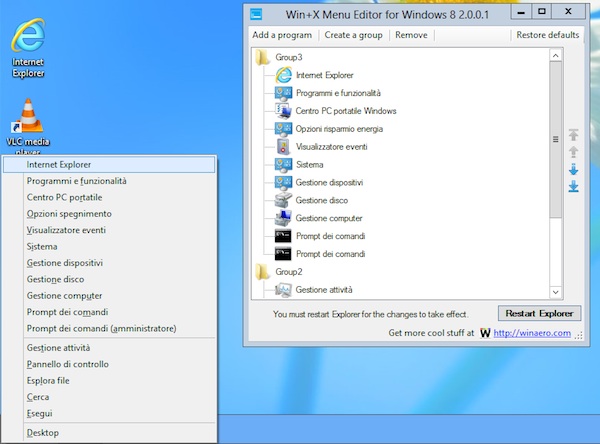Choose Internet Explorer in Win+X menu
This screenshot has height=444, width=600.
[109, 165]
